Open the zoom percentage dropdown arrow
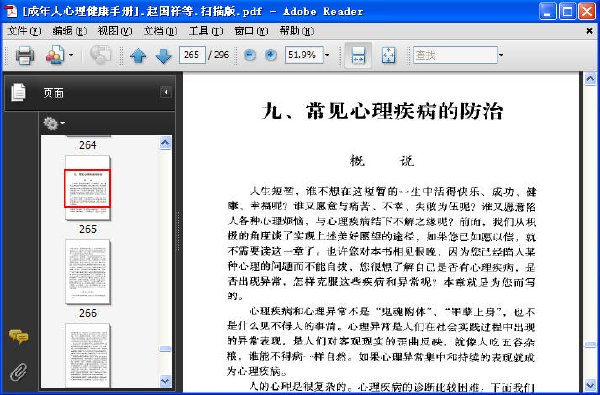The height and width of the screenshot is (395, 600). (x=327, y=55)
